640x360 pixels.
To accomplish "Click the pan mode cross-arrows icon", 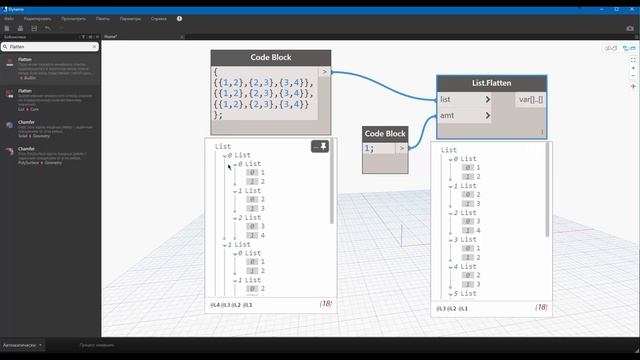I will point(633,86).
